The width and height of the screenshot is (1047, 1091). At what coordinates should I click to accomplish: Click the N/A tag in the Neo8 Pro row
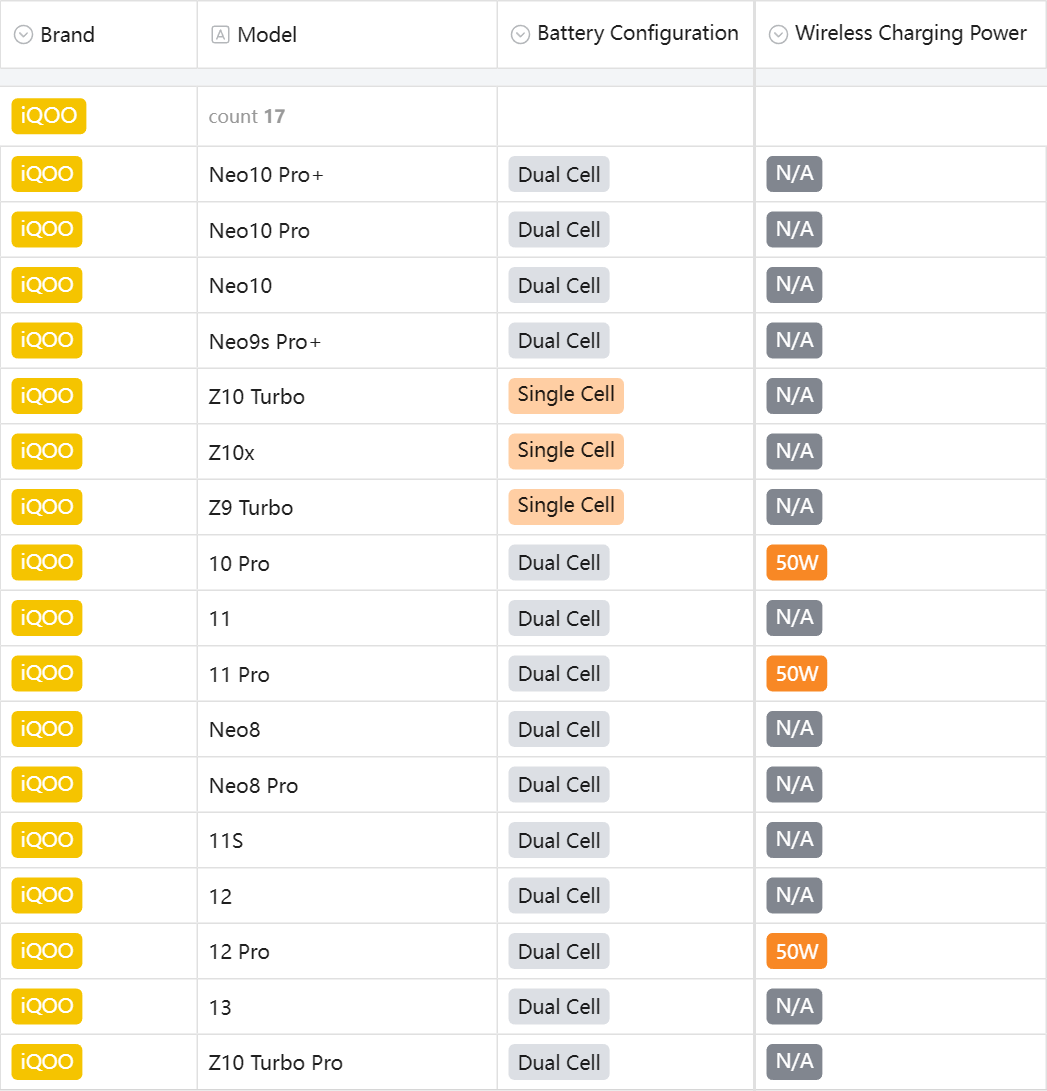coord(794,784)
